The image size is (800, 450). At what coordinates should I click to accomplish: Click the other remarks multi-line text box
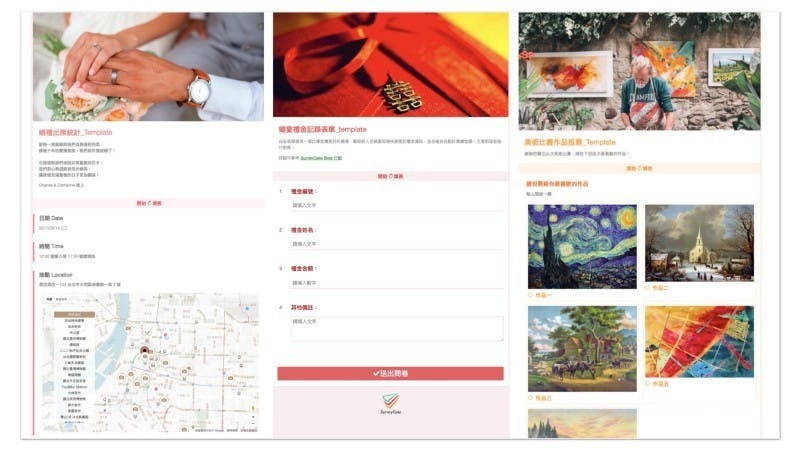(x=397, y=329)
